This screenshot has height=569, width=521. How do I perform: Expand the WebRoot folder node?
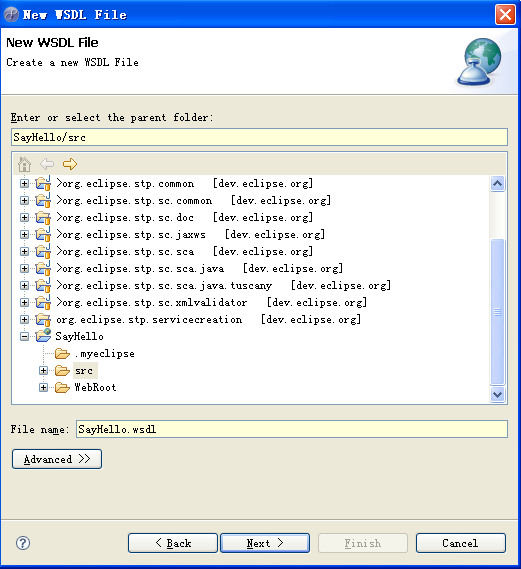[43, 388]
